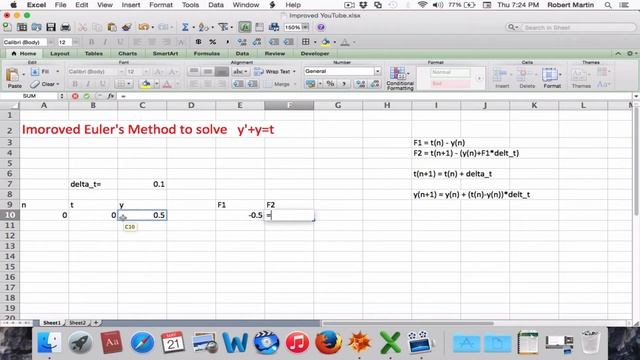Click cell C7 containing 0.1
Image resolution: width=640 pixels, height=360 pixels.
pos(142,184)
